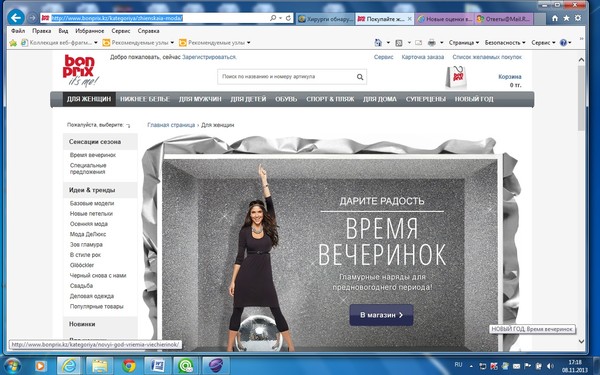Open the browser home icon
600x375 pixels.
pyautogui.click(x=554, y=18)
